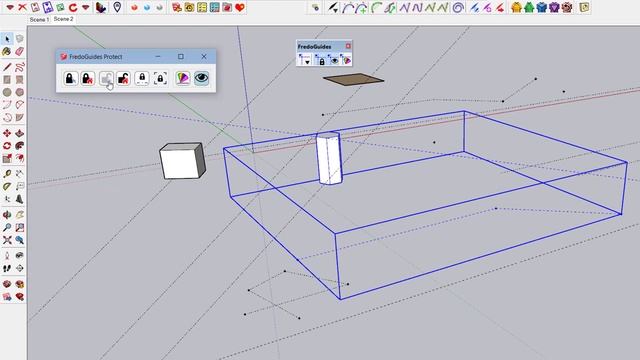This screenshot has width=640, height=360.
Task: Close the small FredoGuides toolbar
Action: click(x=348, y=46)
